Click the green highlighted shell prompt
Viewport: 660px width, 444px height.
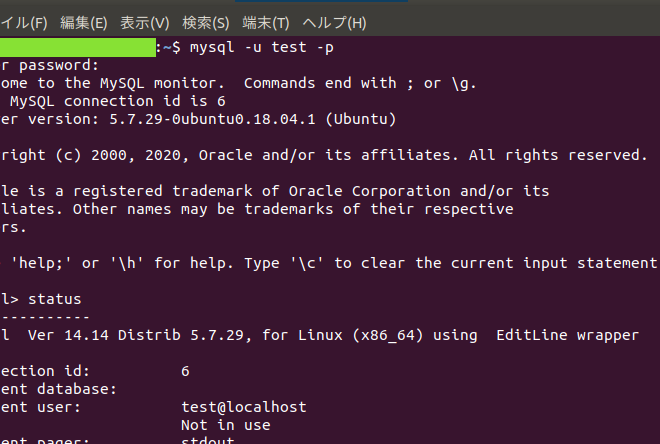click(x=78, y=47)
